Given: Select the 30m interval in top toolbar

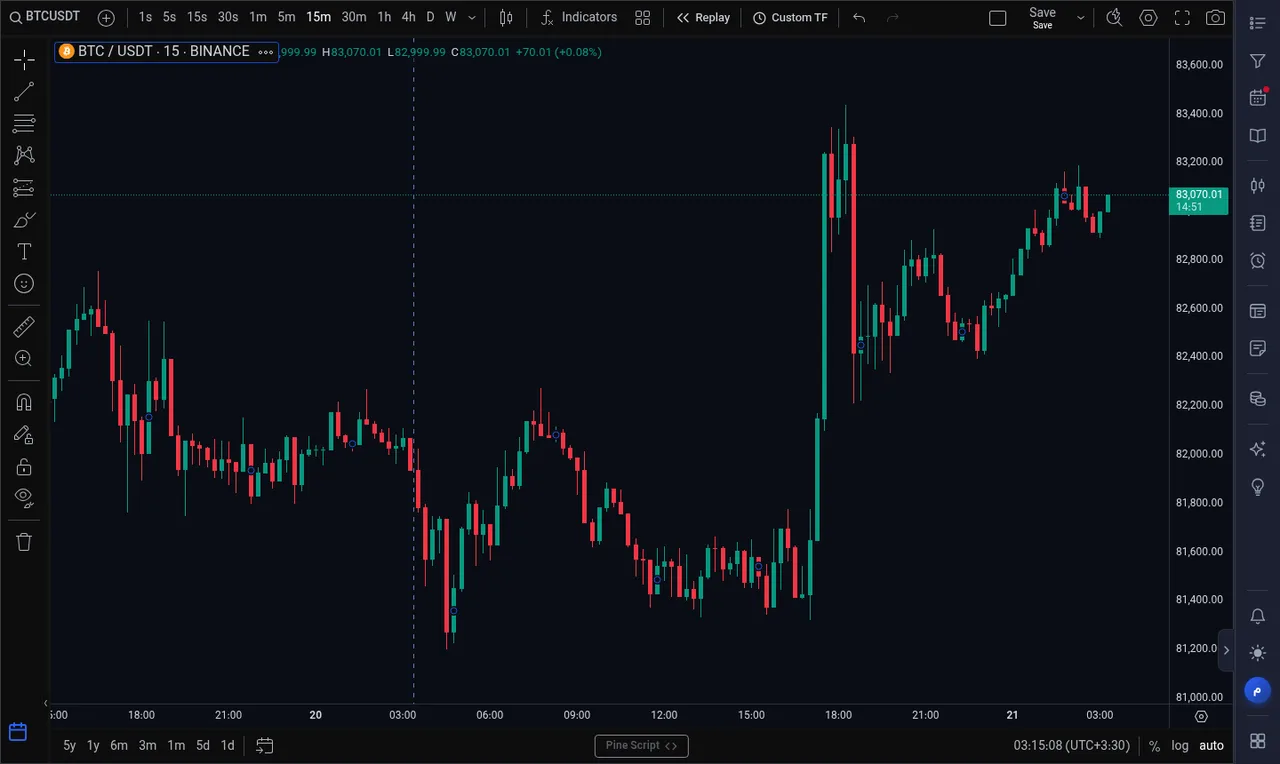Looking at the screenshot, I should [x=354, y=18].
